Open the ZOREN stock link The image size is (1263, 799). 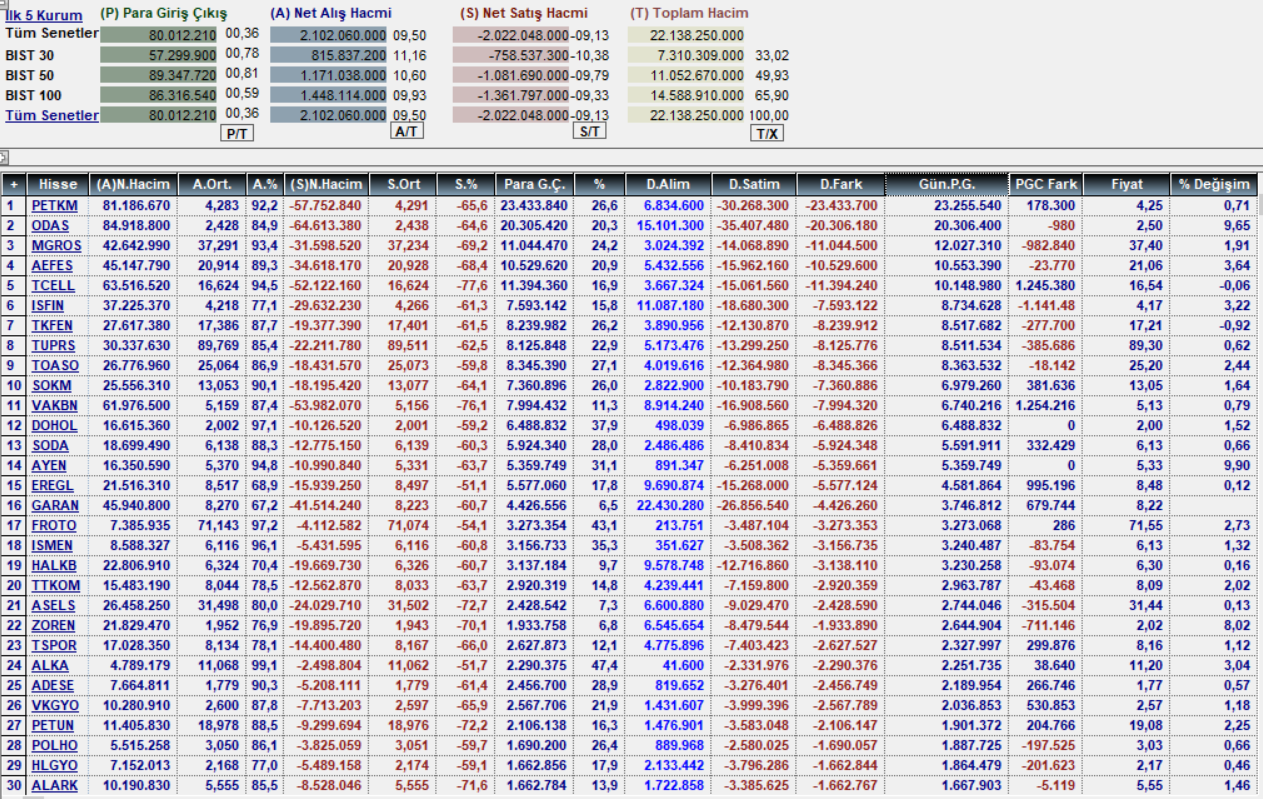tap(54, 625)
